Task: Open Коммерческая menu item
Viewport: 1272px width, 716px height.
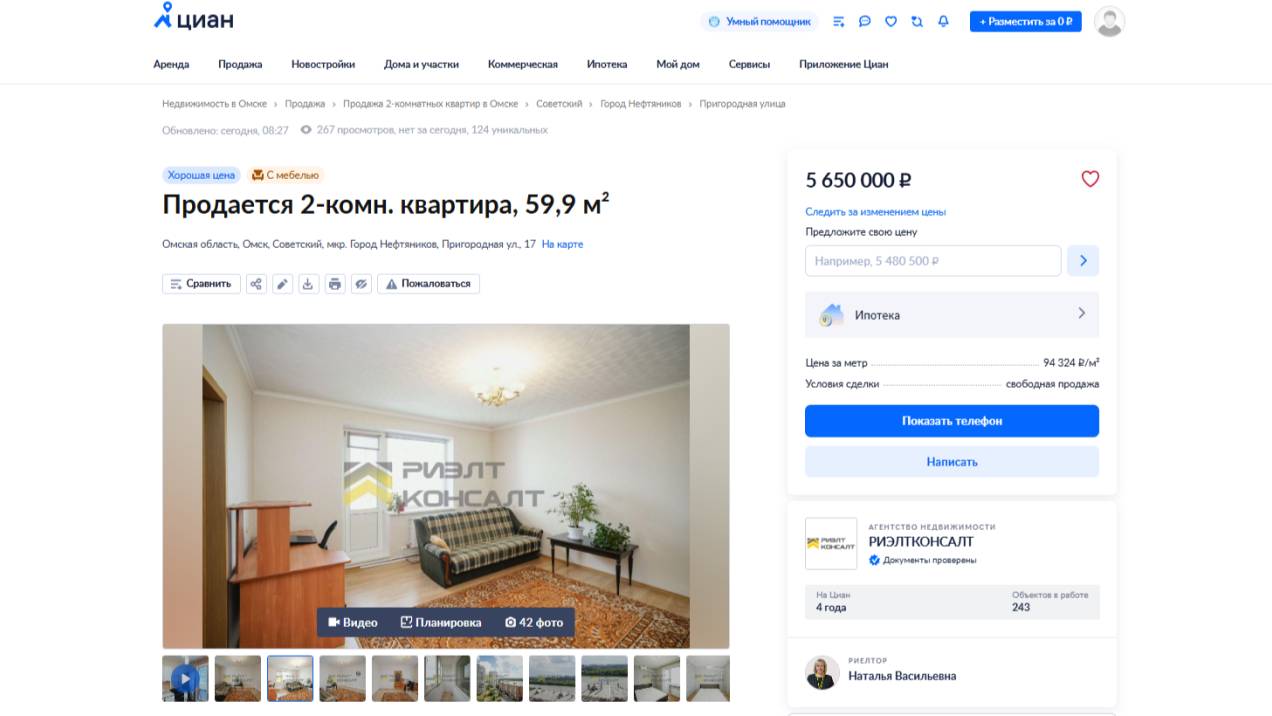Action: click(x=523, y=64)
